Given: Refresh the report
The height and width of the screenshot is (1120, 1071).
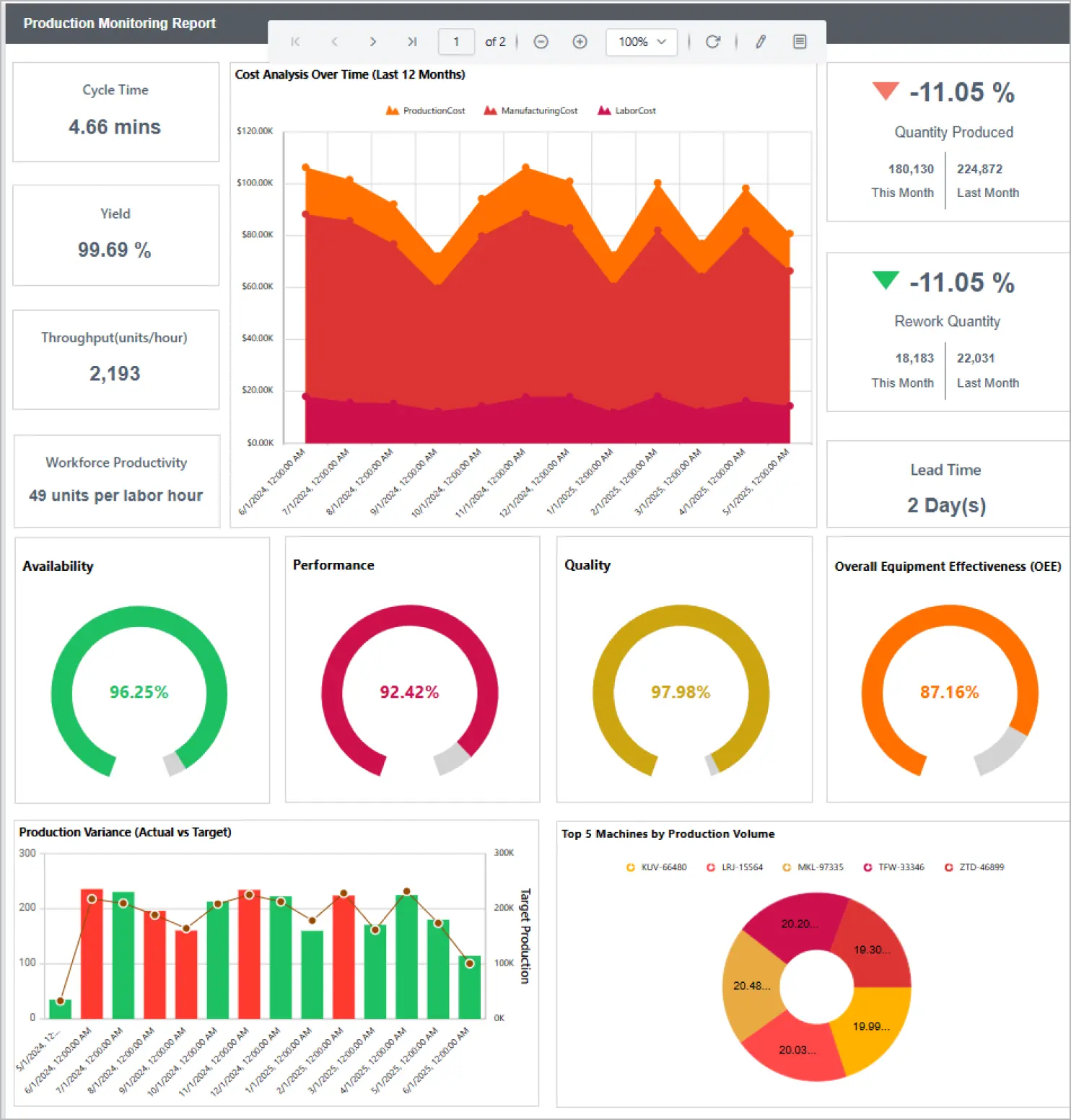Looking at the screenshot, I should (712, 42).
